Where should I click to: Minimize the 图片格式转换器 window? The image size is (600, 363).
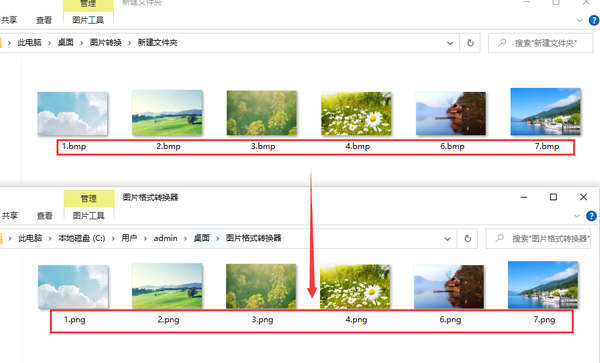pos(524,197)
